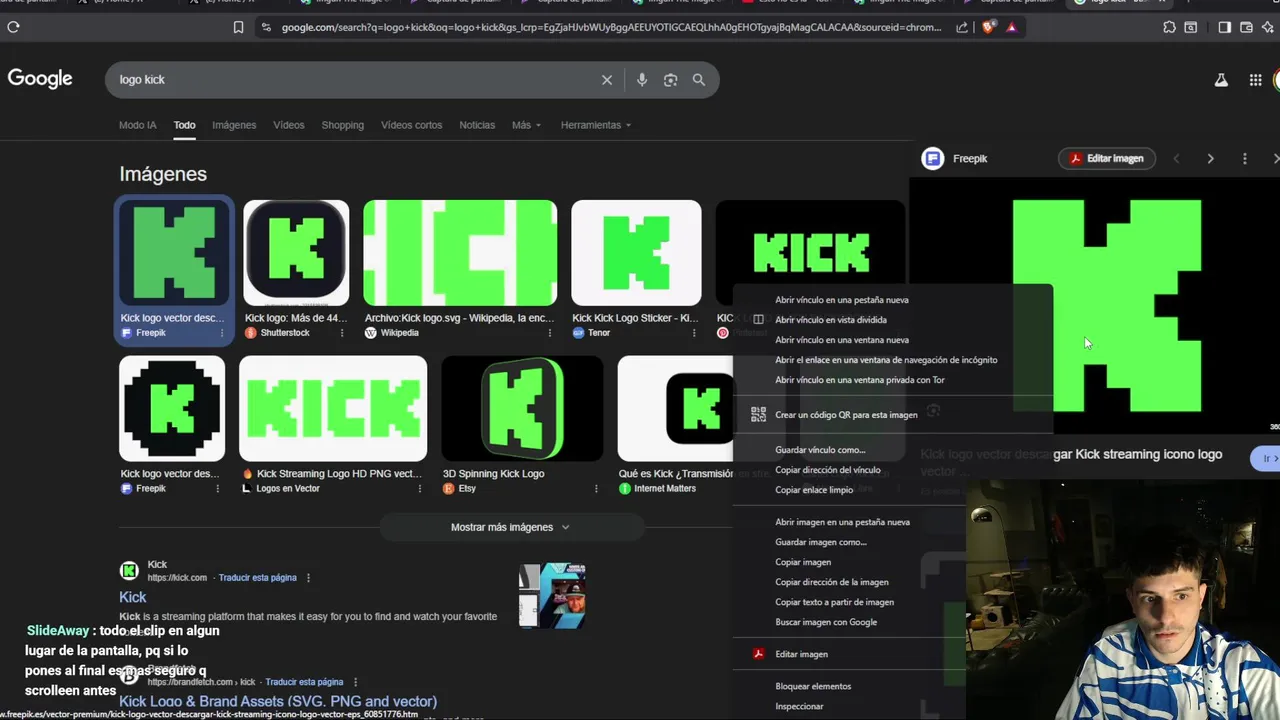Switch to the Imágenes tab
This screenshot has height=720, width=1280.
click(234, 125)
